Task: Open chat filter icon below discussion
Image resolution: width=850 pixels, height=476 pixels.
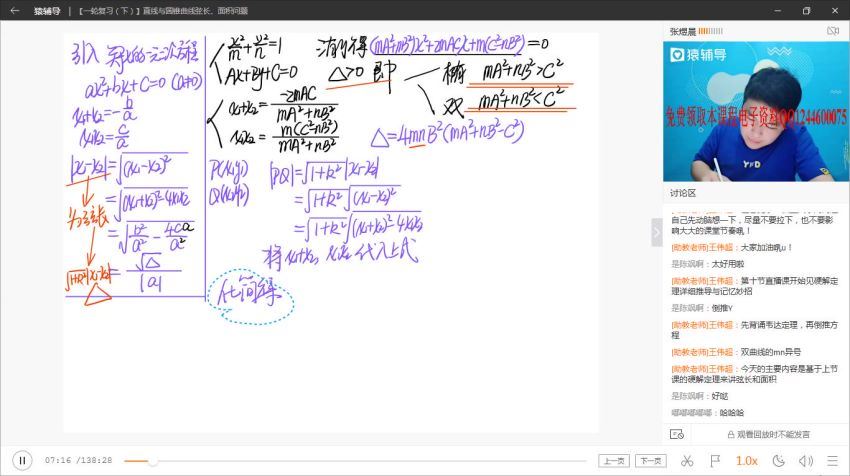Action: (x=677, y=434)
